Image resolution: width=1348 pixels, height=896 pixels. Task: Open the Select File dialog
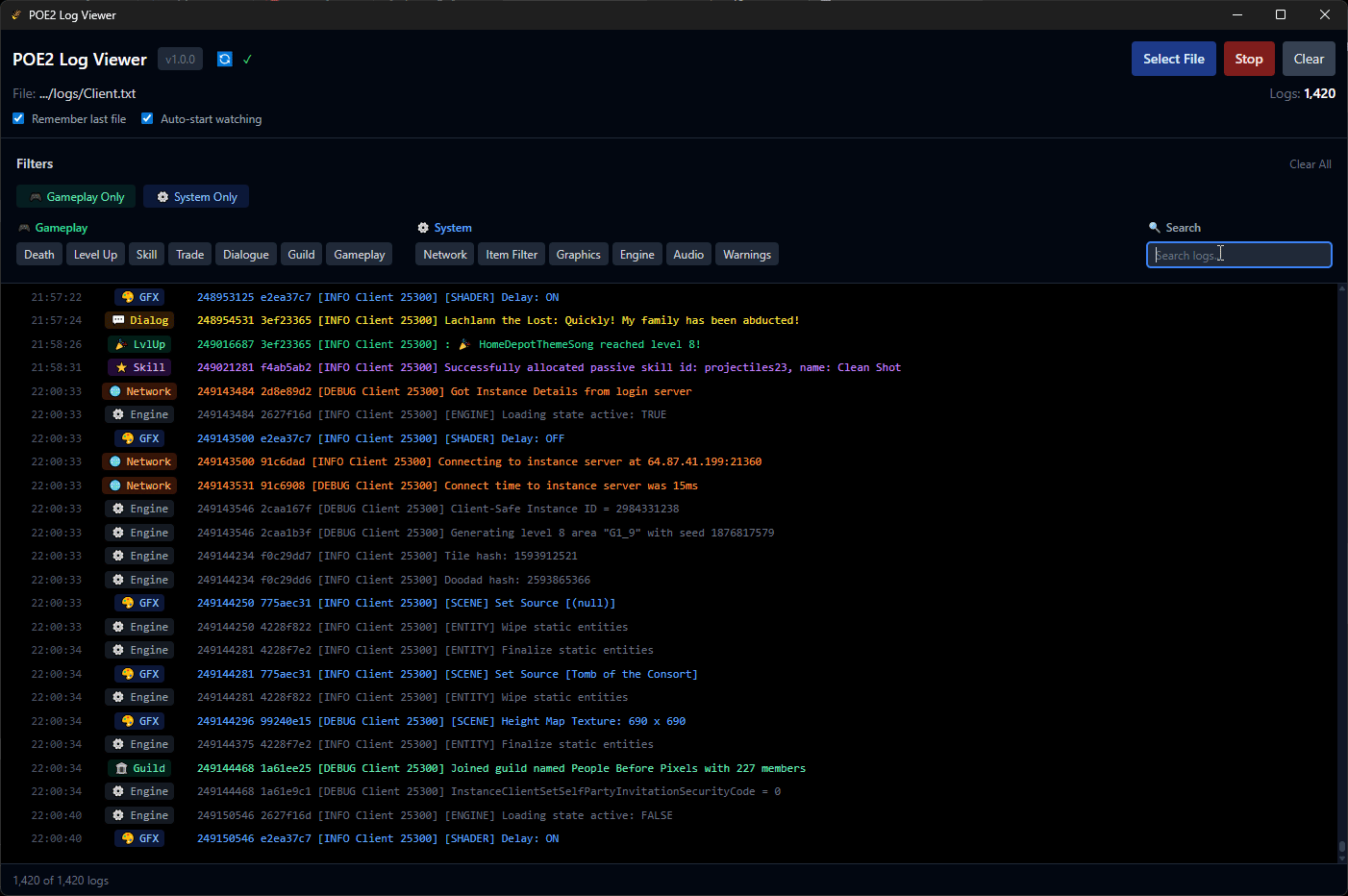coord(1174,59)
